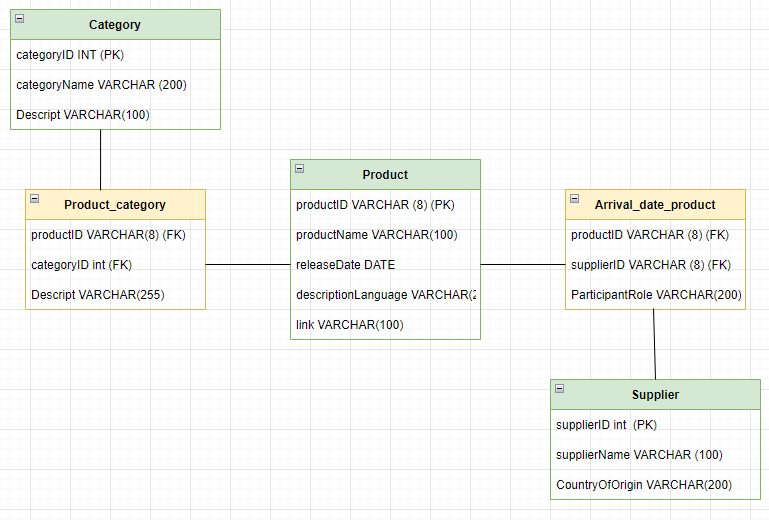Select the supplierID int (PK) row
The height and width of the screenshot is (520, 769).
655,425
